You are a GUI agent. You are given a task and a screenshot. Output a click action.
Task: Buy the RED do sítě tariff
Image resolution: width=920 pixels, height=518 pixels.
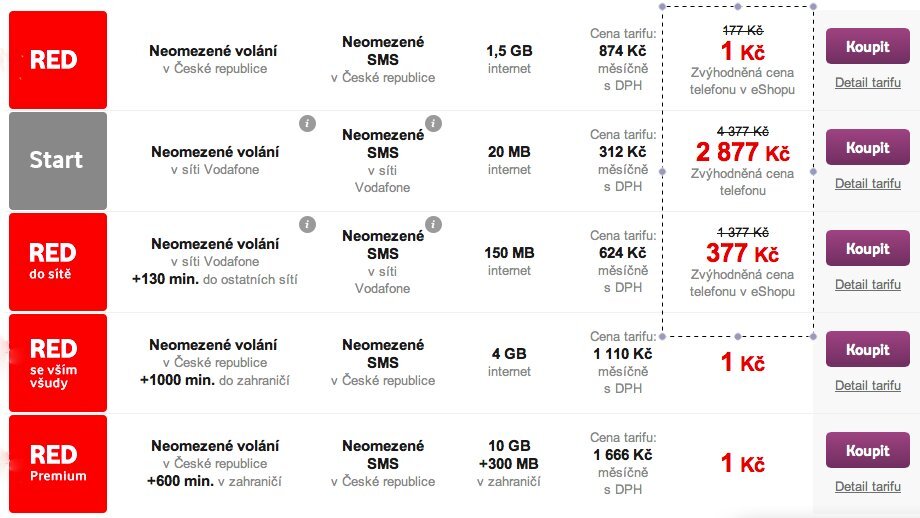(867, 248)
